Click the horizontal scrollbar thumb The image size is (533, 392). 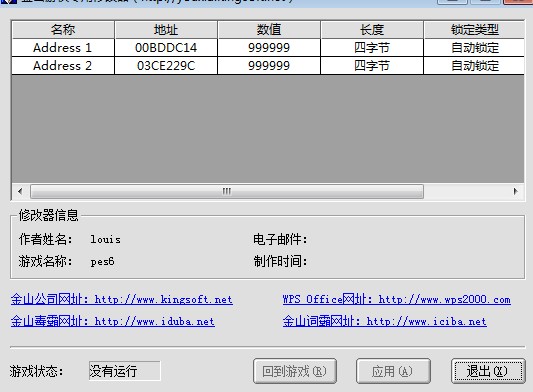tap(227, 191)
